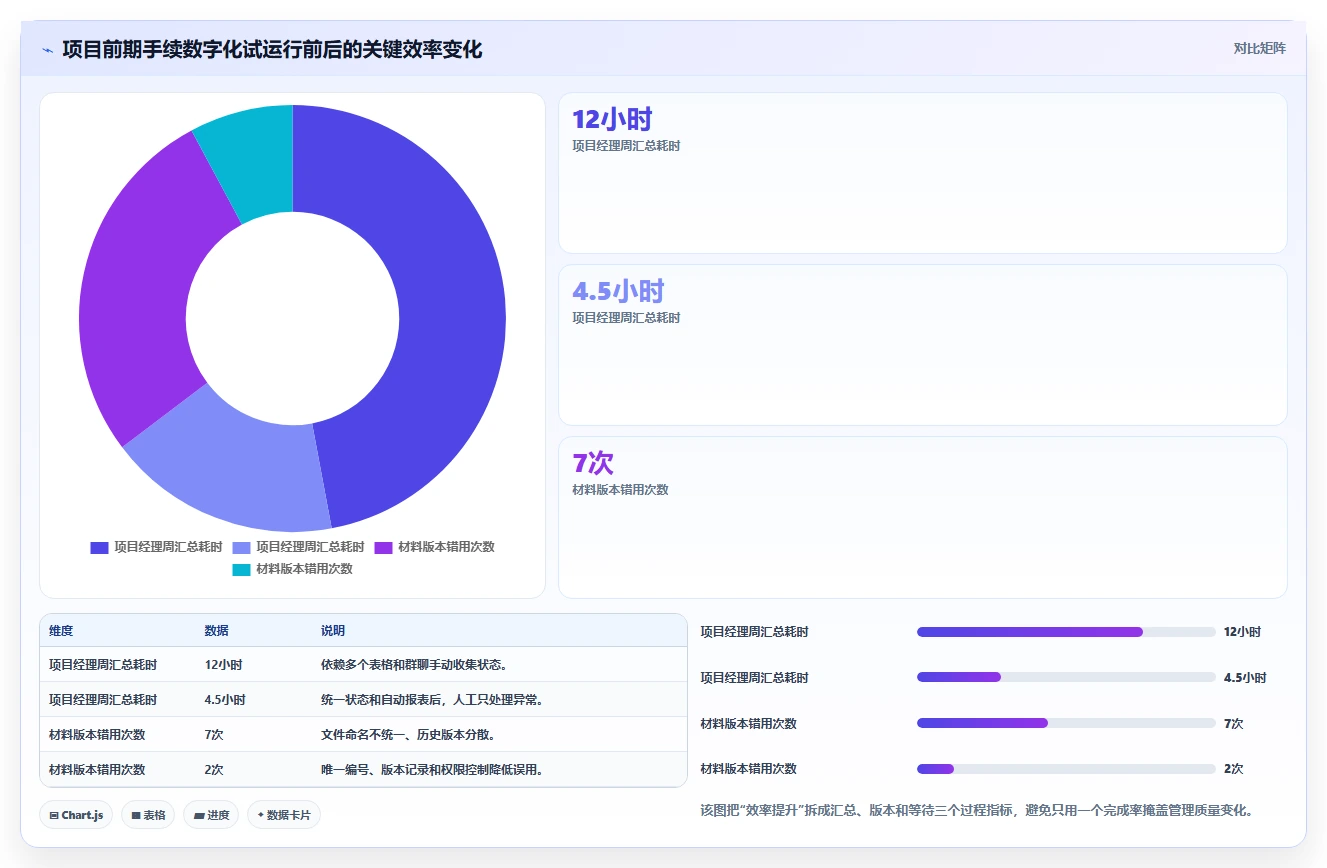Click the 2次 value beside its progress bar
Viewport: 1327px width, 868px height.
coord(1233,769)
